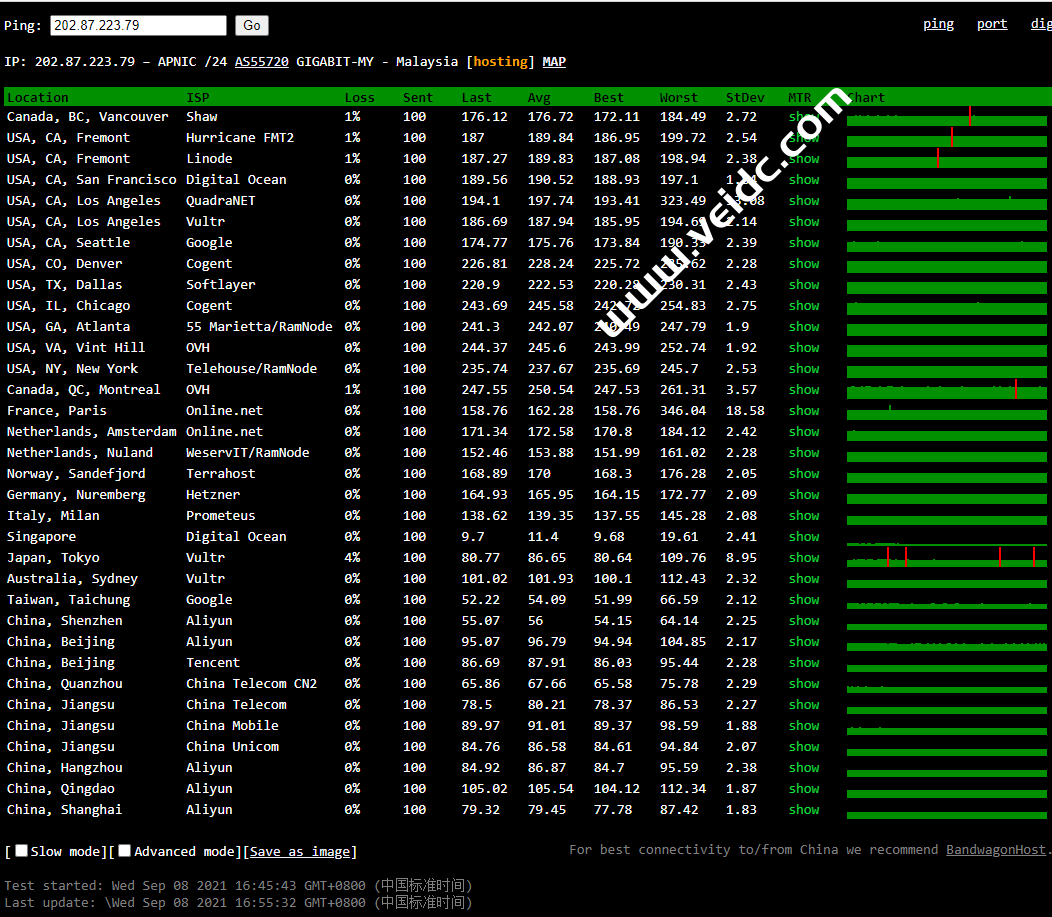Enable the Advanced mode checkbox
1052x917 pixels.
tap(125, 851)
